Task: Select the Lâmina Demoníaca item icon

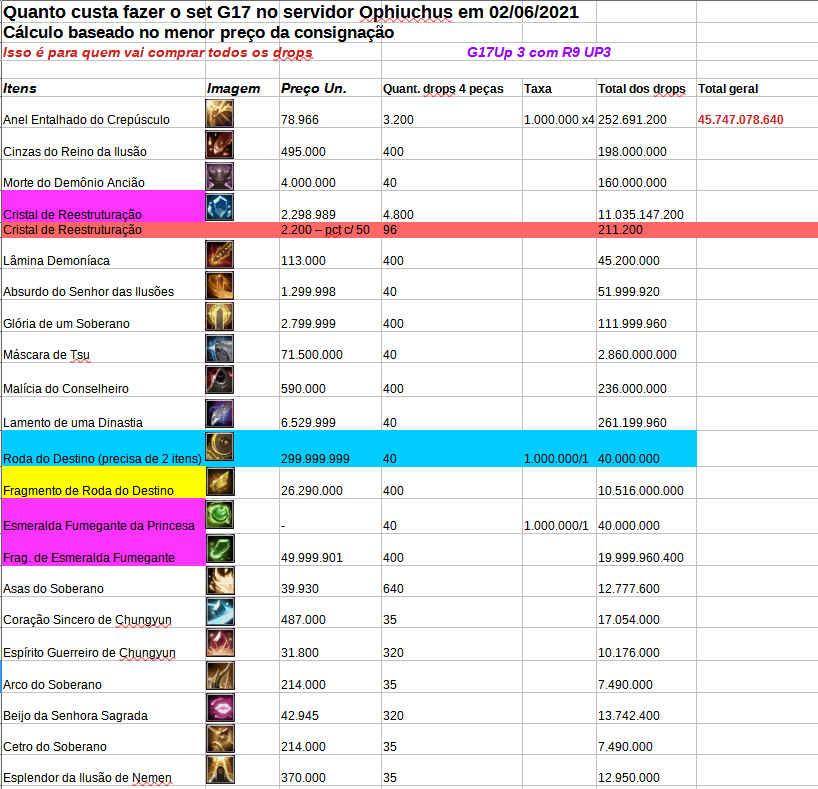Action: pyautogui.click(x=220, y=254)
